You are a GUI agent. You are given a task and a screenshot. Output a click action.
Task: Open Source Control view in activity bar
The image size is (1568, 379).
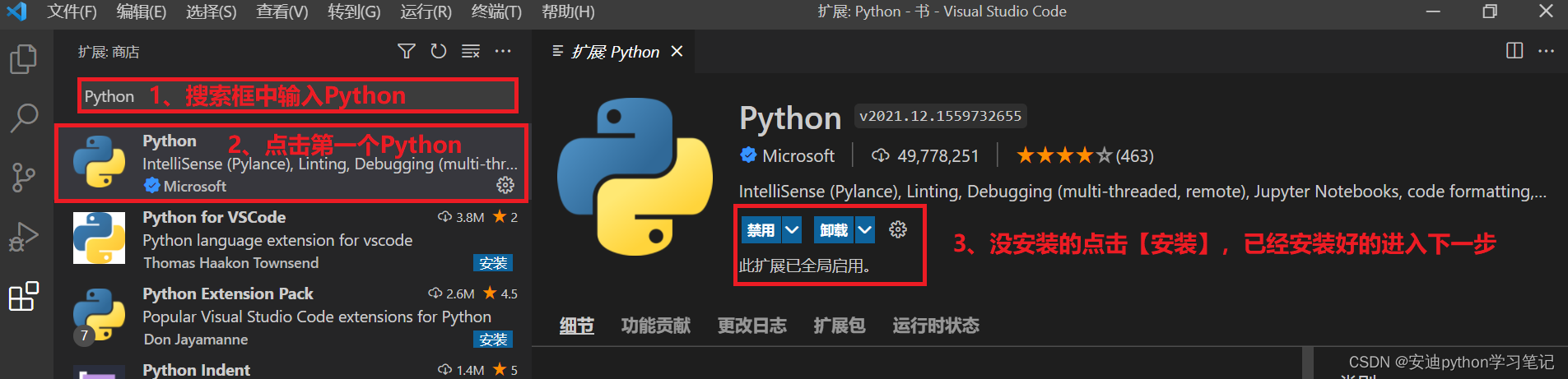coord(24,177)
